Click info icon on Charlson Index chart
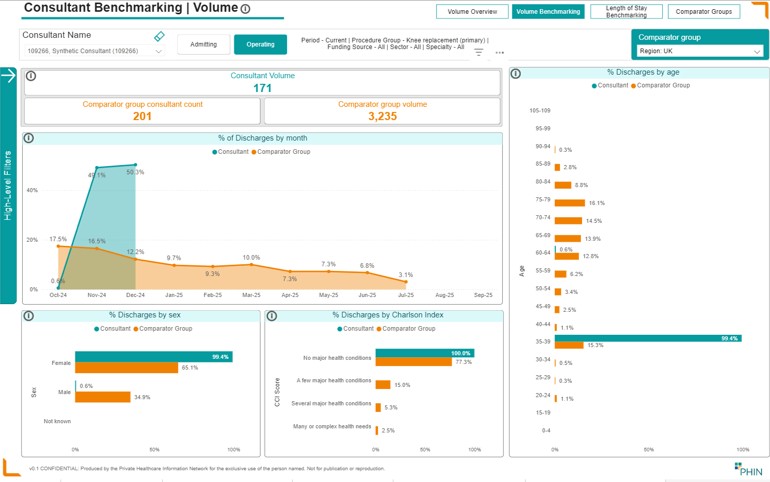Viewport: 770px width, 482px height. point(272,316)
